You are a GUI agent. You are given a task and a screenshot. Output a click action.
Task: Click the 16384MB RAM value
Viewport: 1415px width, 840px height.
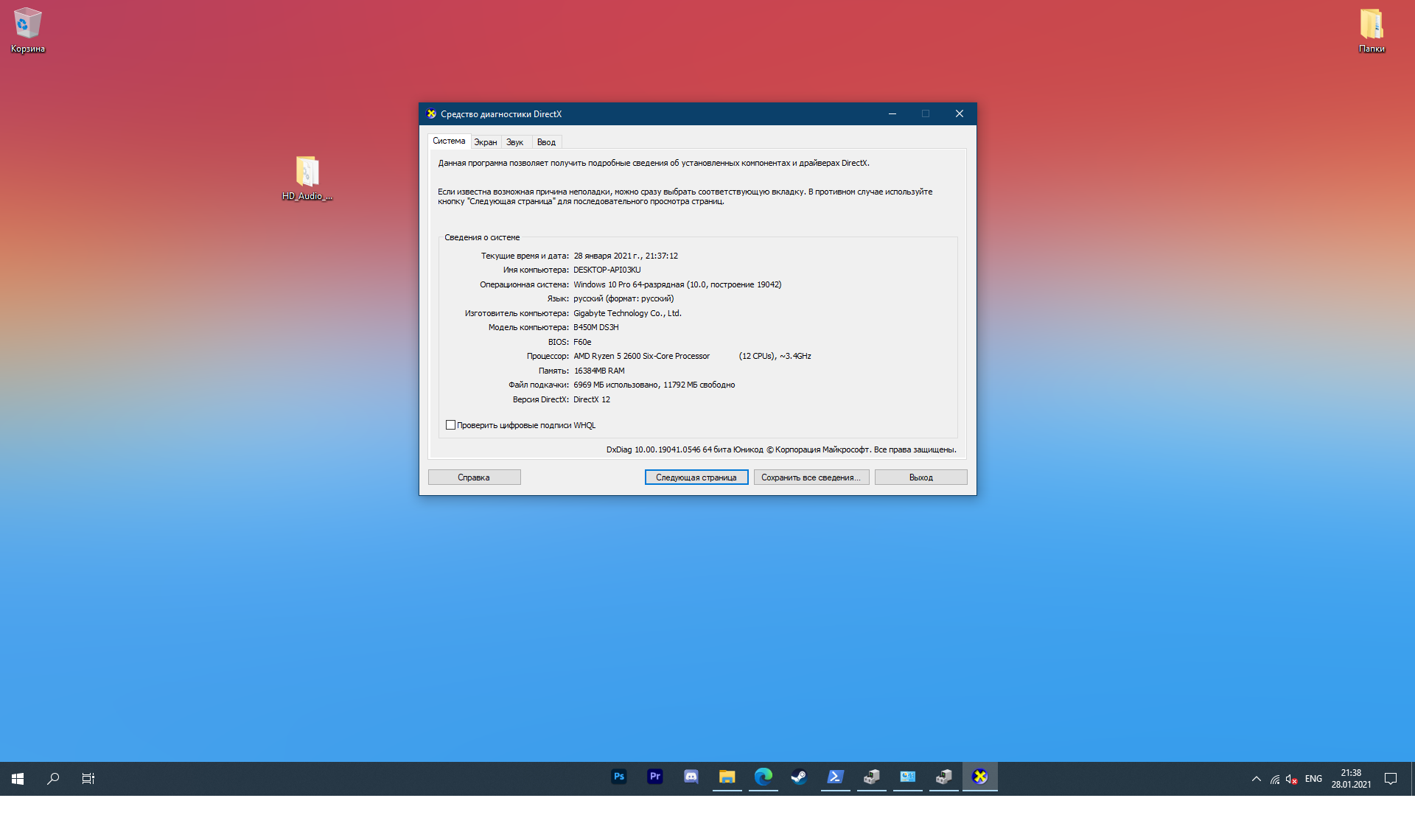coord(599,371)
